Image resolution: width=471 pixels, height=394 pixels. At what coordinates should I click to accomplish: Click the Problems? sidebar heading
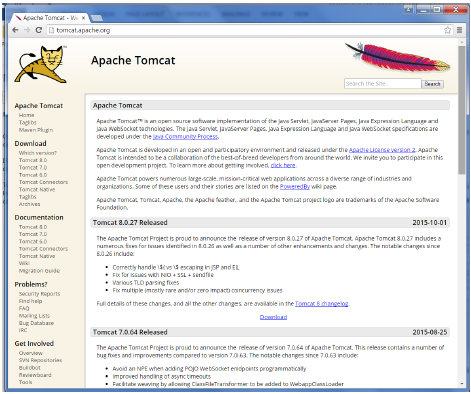[31, 284]
